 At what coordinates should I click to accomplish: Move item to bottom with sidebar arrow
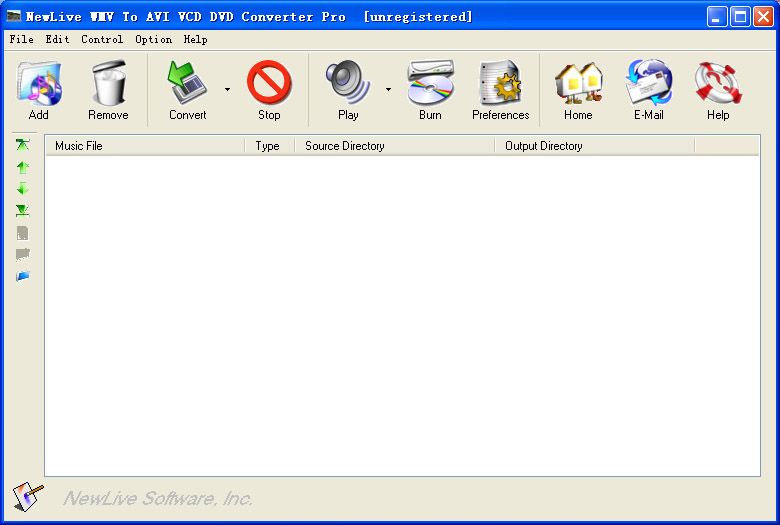click(x=22, y=210)
